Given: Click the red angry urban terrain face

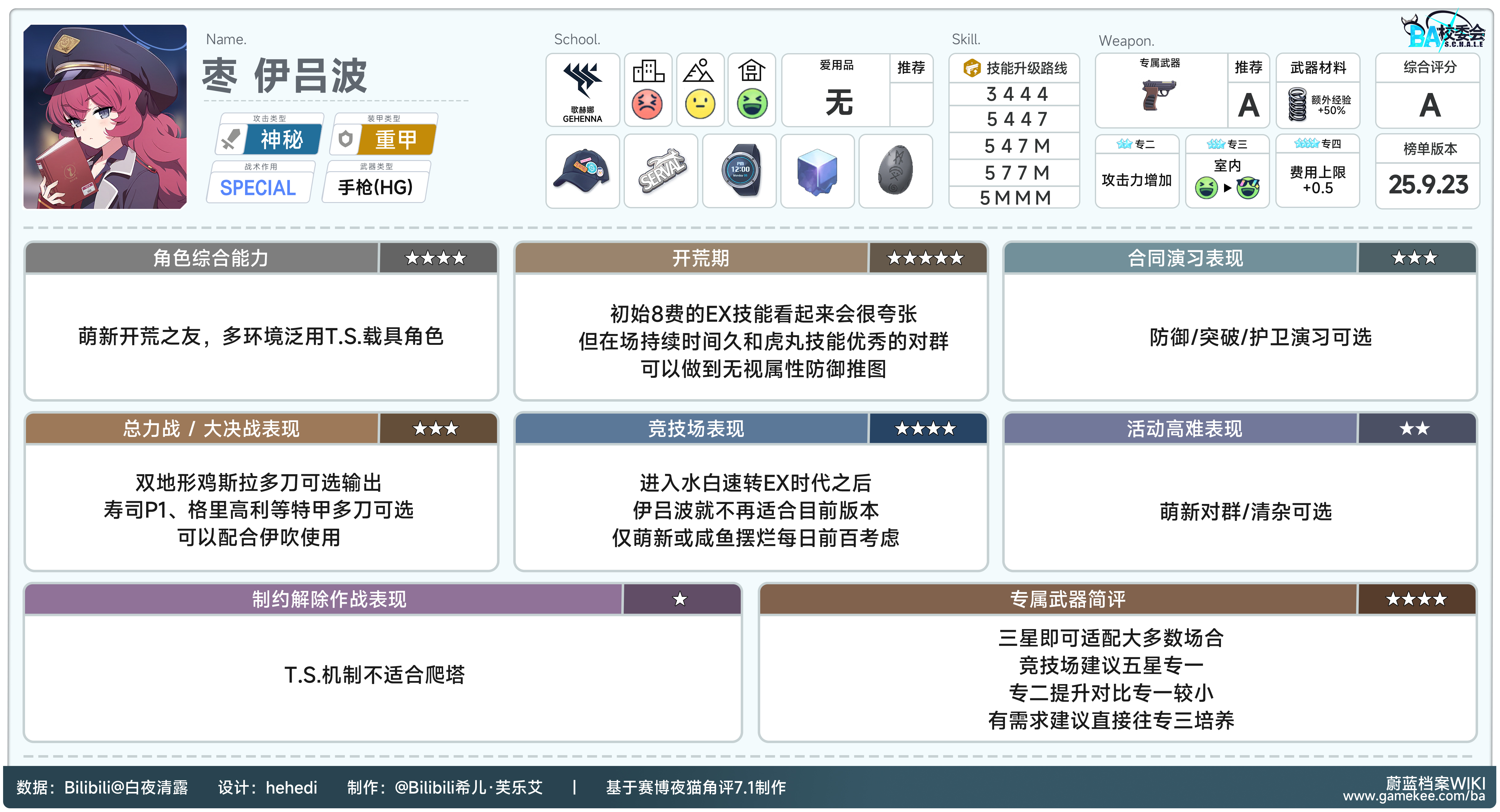Looking at the screenshot, I should (647, 105).
